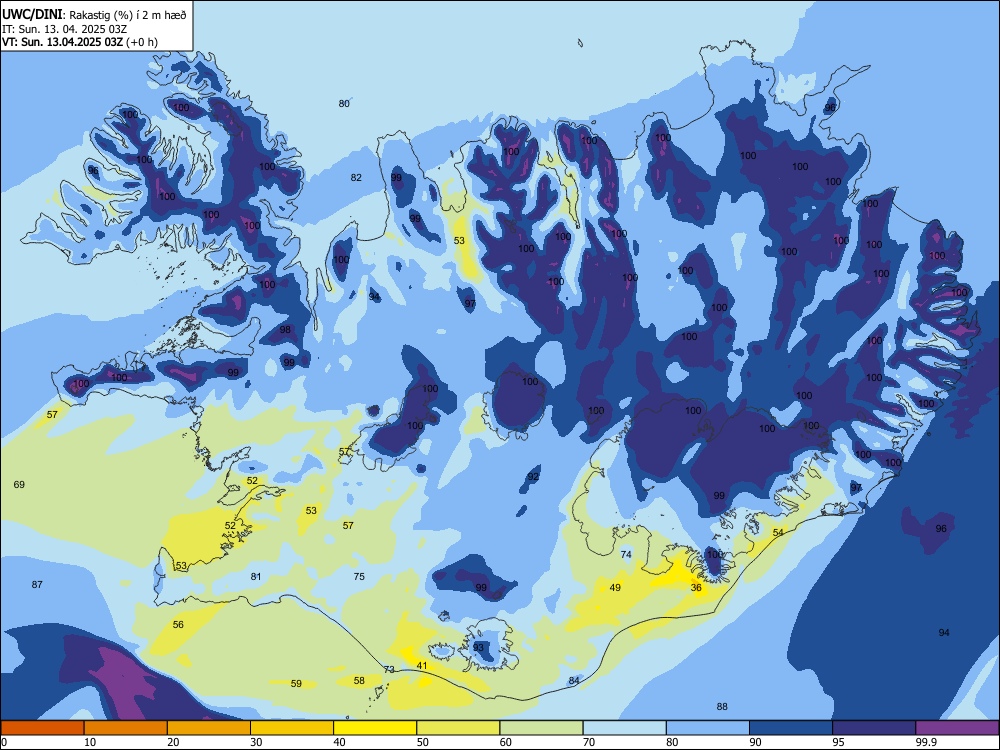This screenshot has width=1000, height=750.
Task: Click the '40' legend scale label
Action: (339, 742)
